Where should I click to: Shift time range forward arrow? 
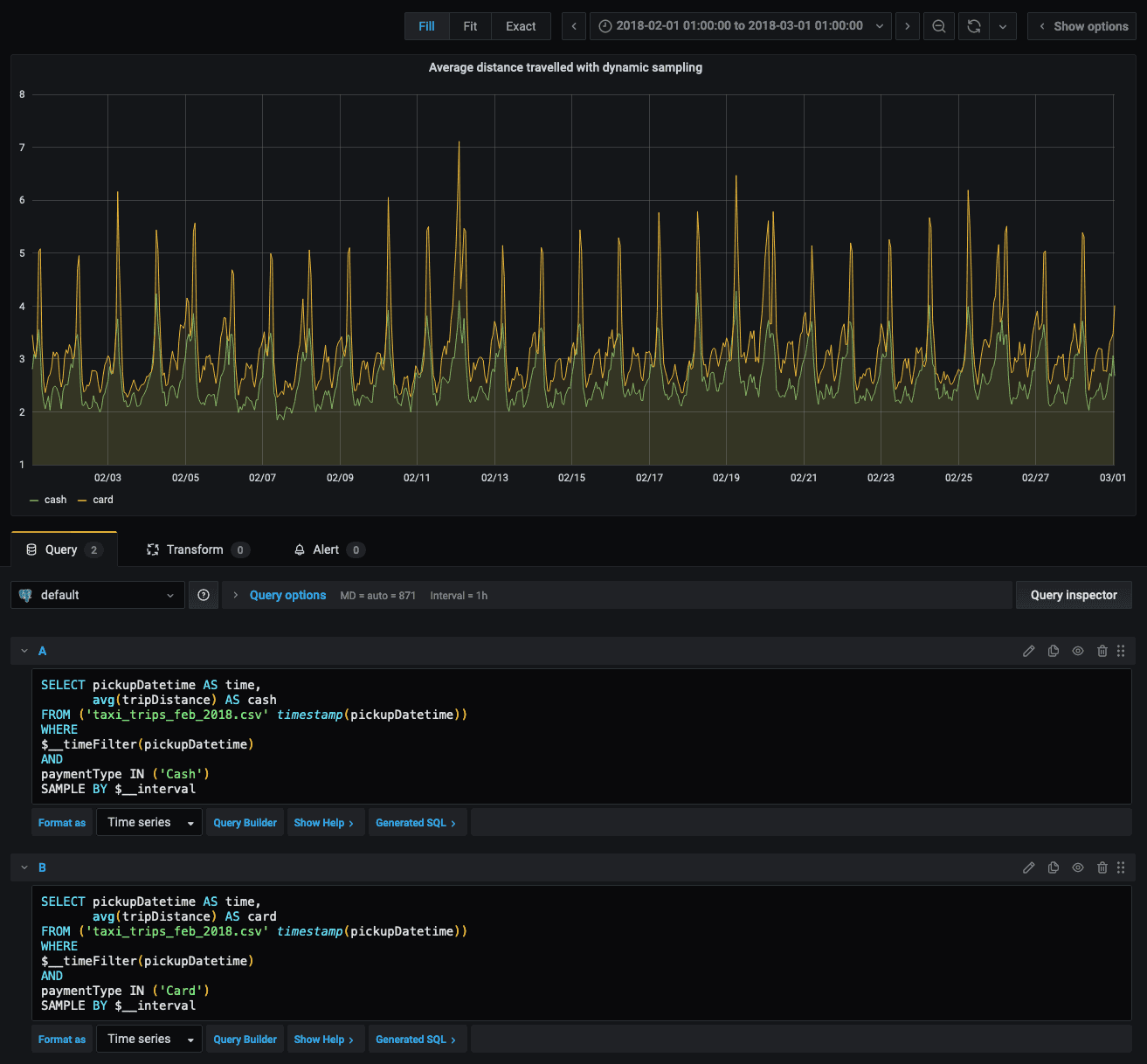pos(908,26)
